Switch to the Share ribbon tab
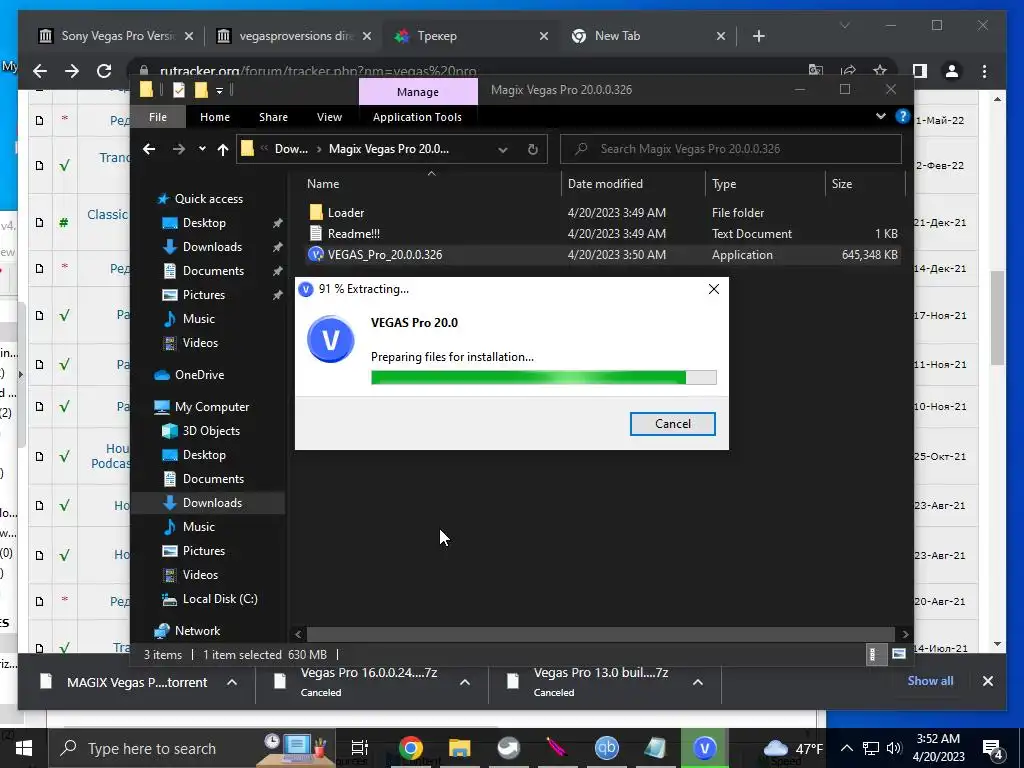 pyautogui.click(x=273, y=117)
